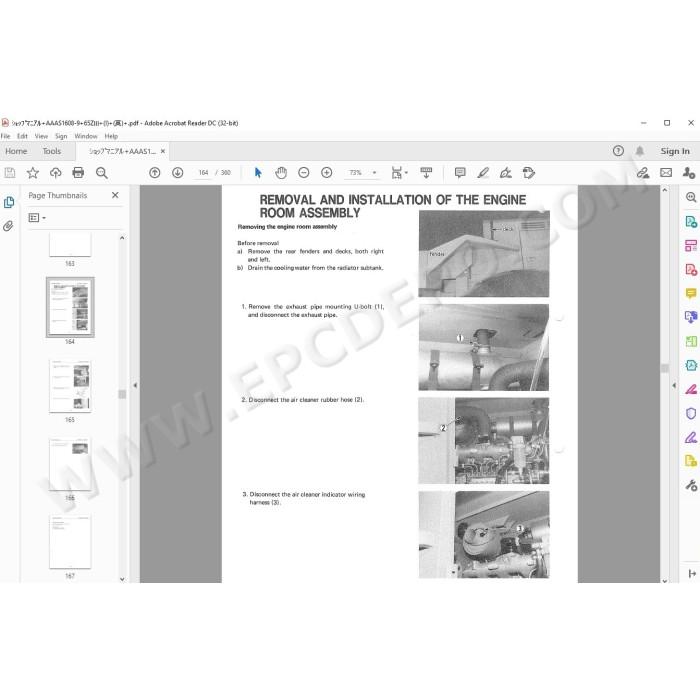Image resolution: width=700 pixels, height=700 pixels.
Task: Zoom in with plus button
Action: [x=327, y=173]
